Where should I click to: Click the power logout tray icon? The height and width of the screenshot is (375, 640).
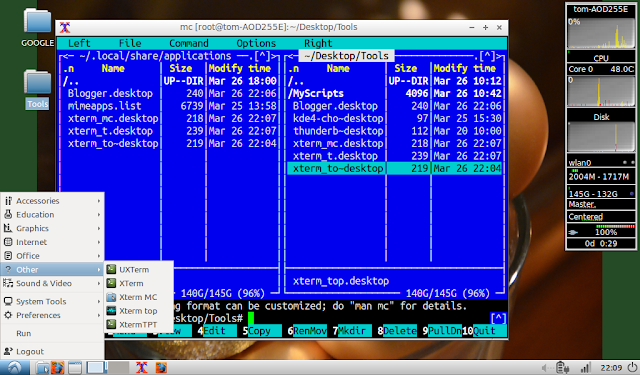632,368
